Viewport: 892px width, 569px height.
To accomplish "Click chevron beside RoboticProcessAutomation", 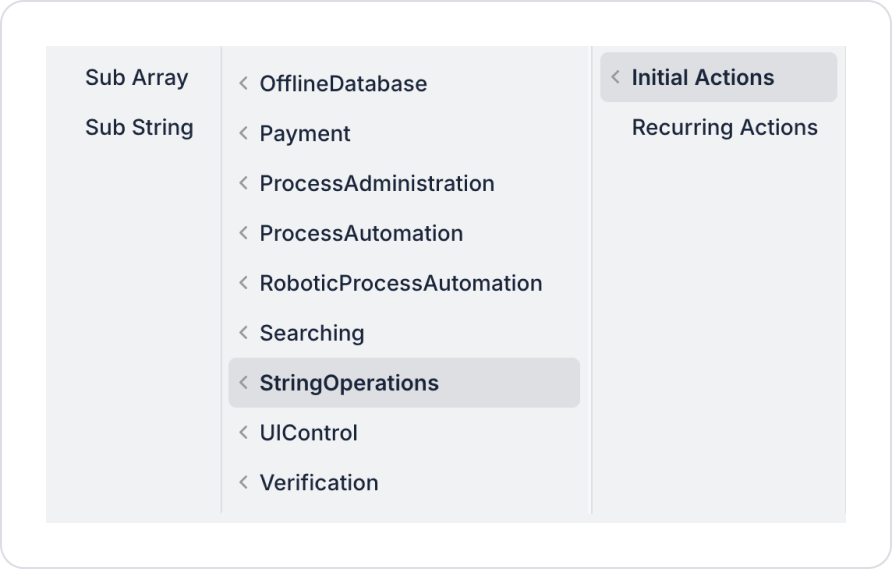I will pyautogui.click(x=243, y=283).
